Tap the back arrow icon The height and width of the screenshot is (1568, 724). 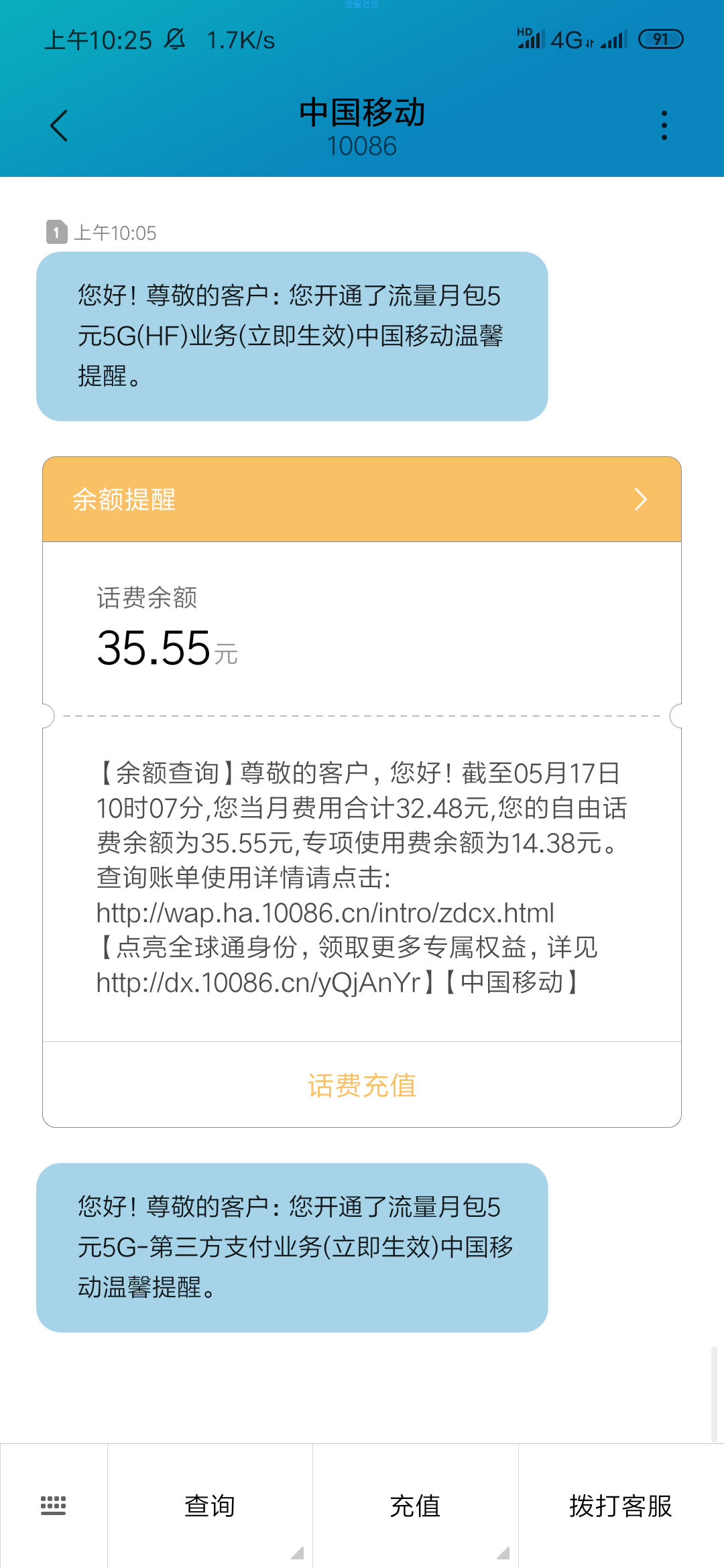coord(59,126)
